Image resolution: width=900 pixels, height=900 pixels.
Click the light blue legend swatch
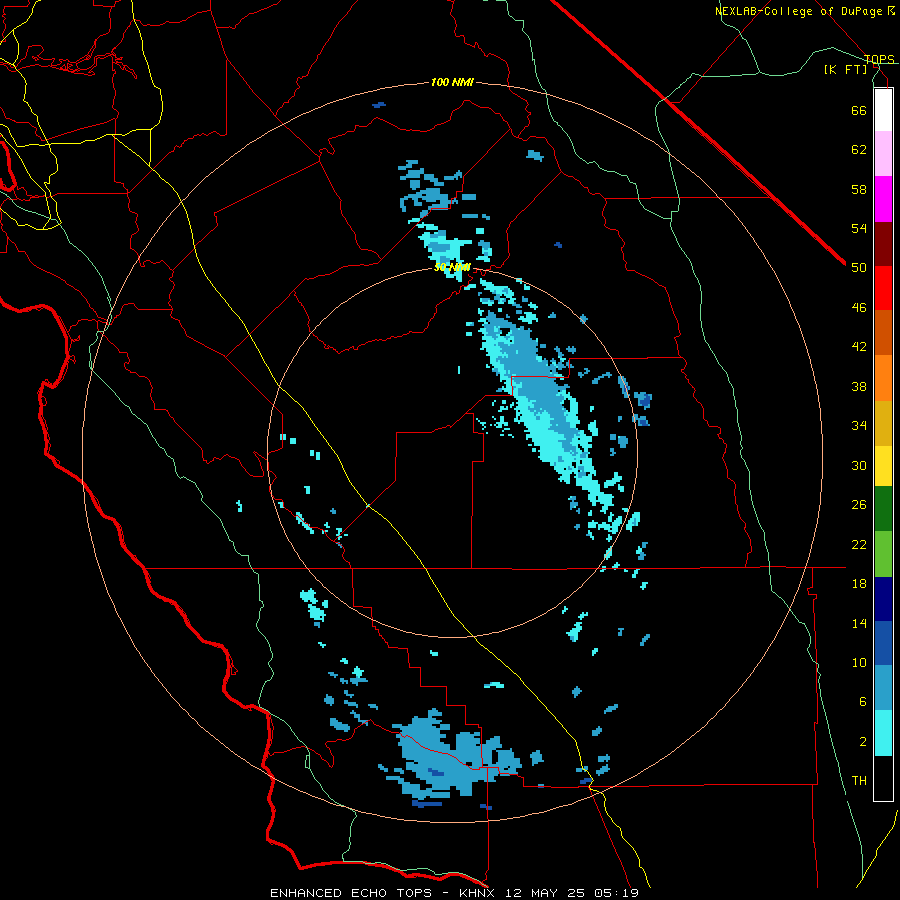click(883, 688)
